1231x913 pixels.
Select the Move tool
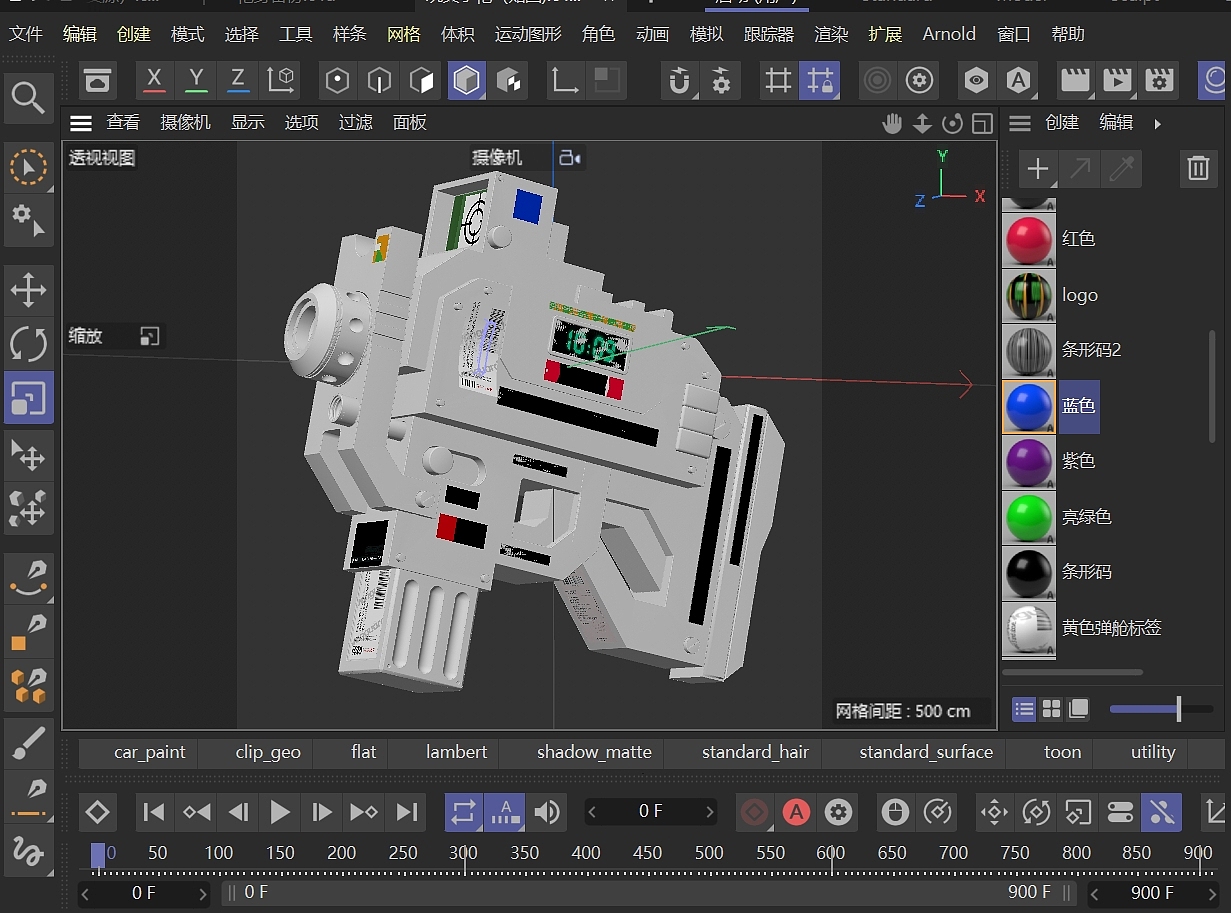[28, 291]
